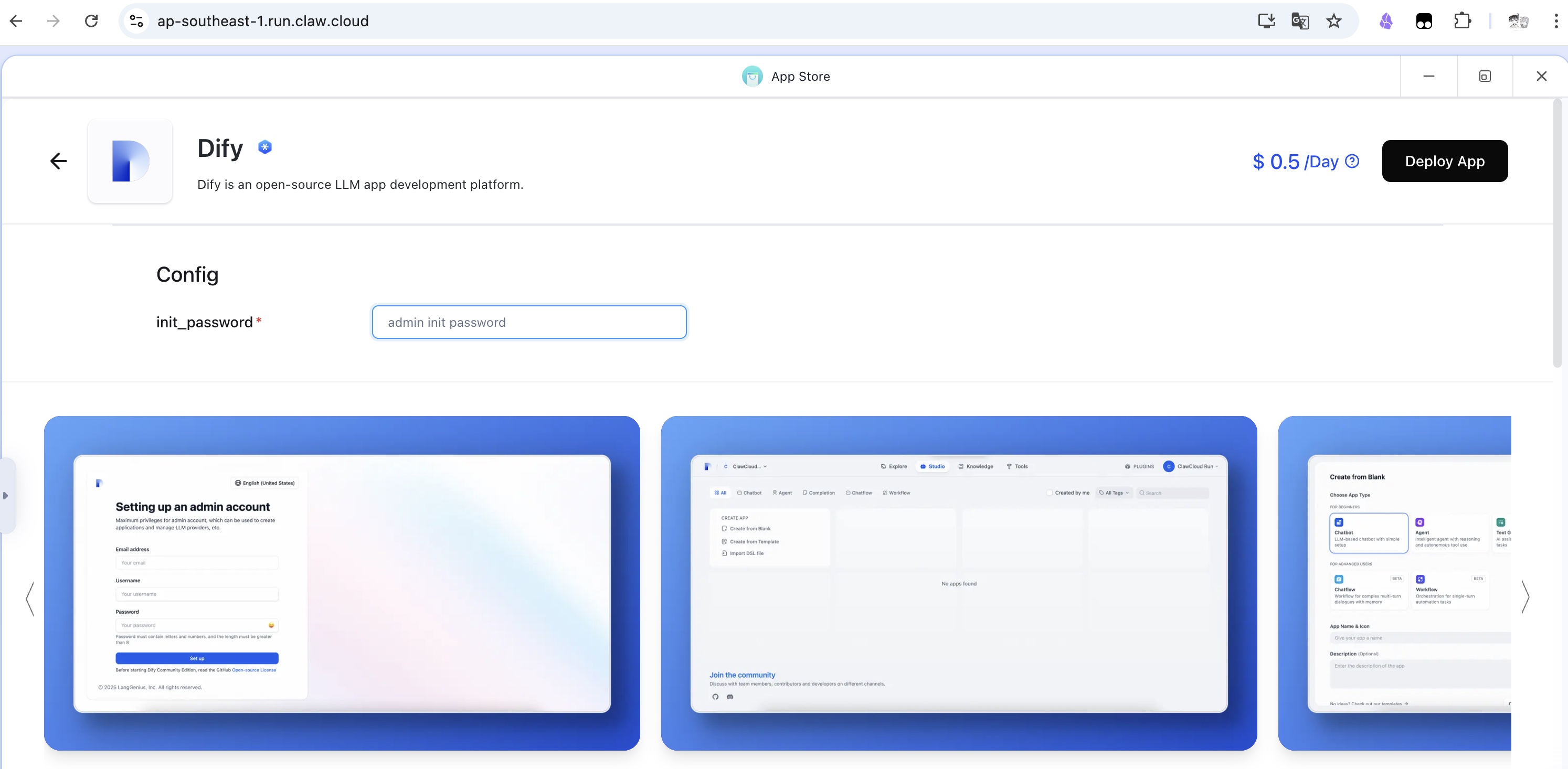Open the site information icon in address bar
Image resolution: width=1568 pixels, height=769 pixels.
[136, 22]
